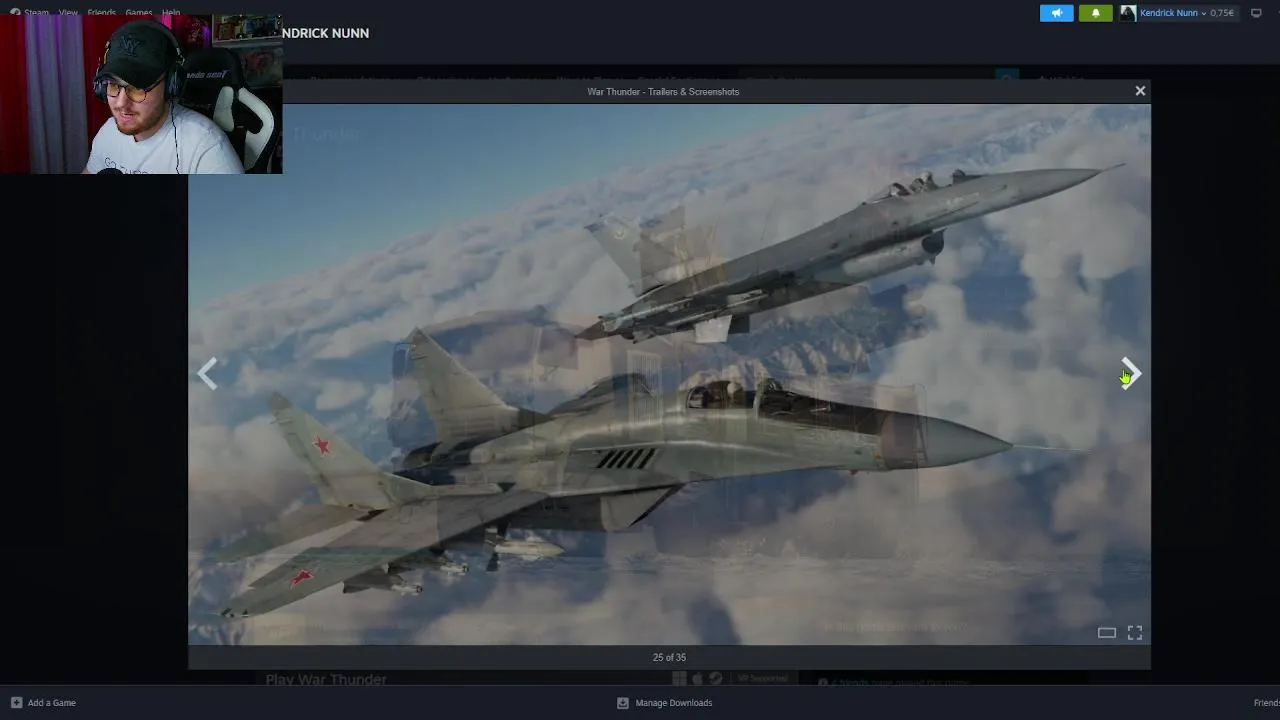Click the Add a Game plus icon

click(x=16, y=703)
